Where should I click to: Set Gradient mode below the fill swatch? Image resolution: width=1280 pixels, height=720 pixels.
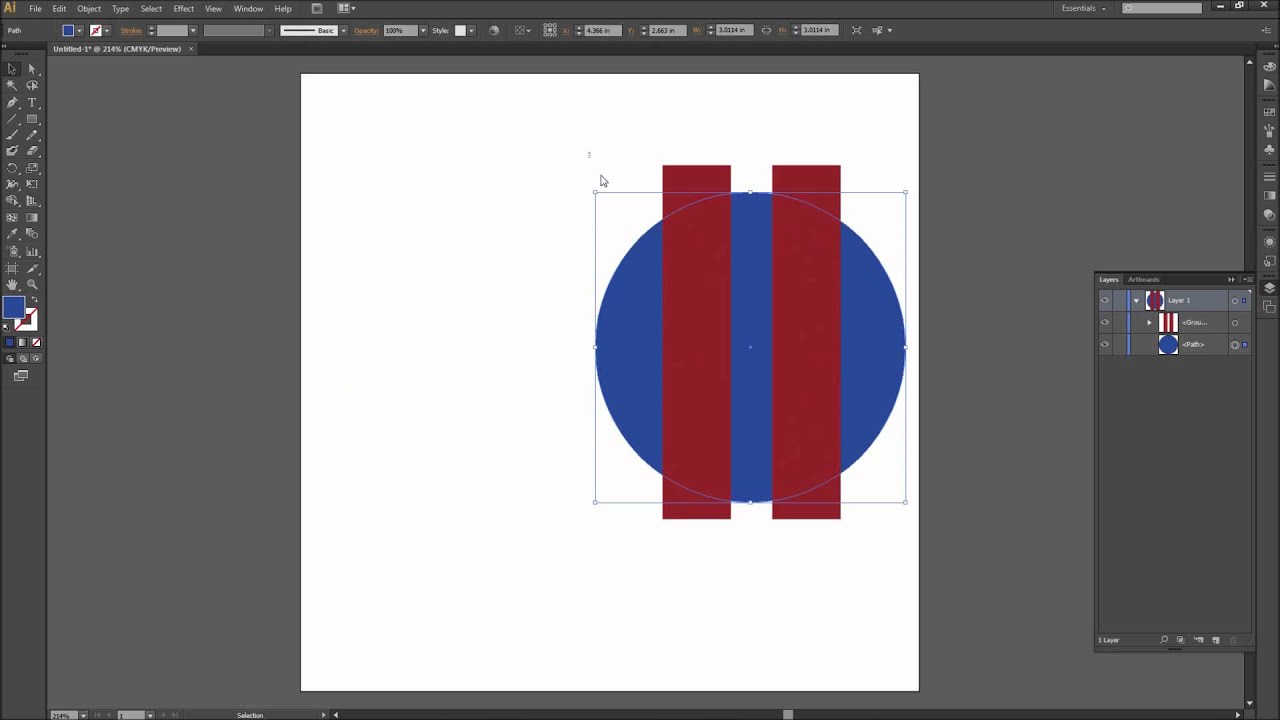23,342
